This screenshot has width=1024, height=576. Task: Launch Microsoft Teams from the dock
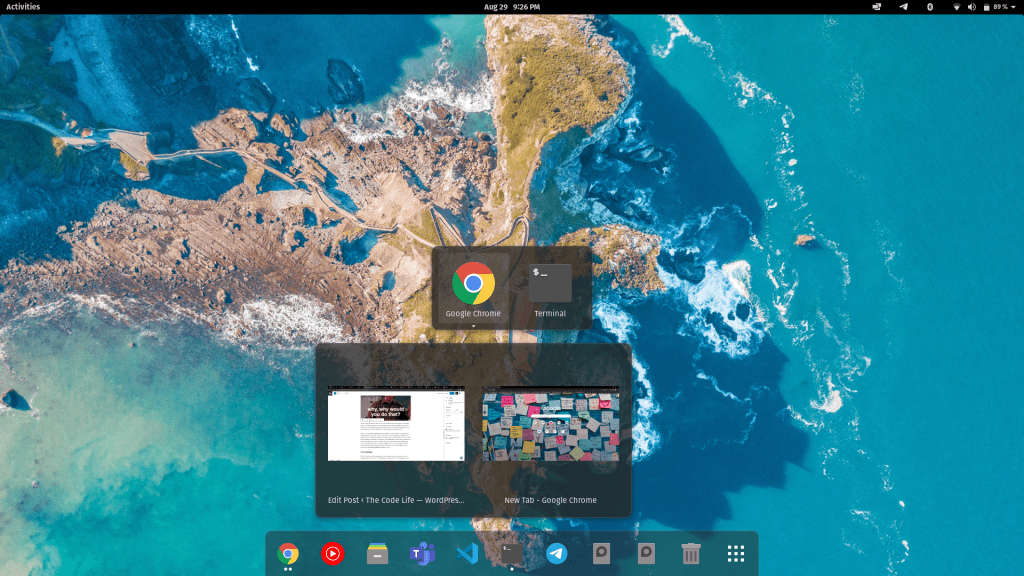[422, 553]
